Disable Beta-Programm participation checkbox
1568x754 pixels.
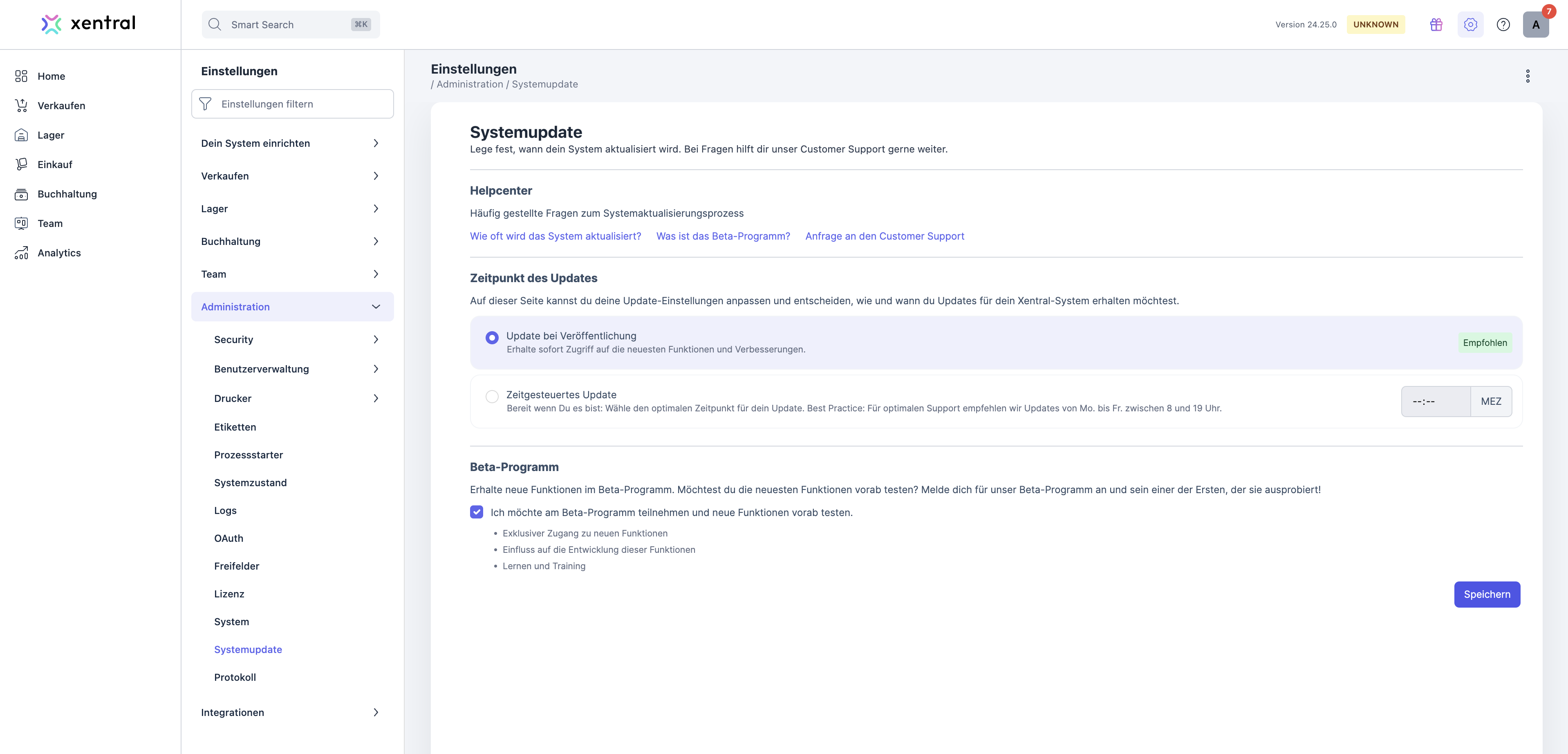coord(476,512)
